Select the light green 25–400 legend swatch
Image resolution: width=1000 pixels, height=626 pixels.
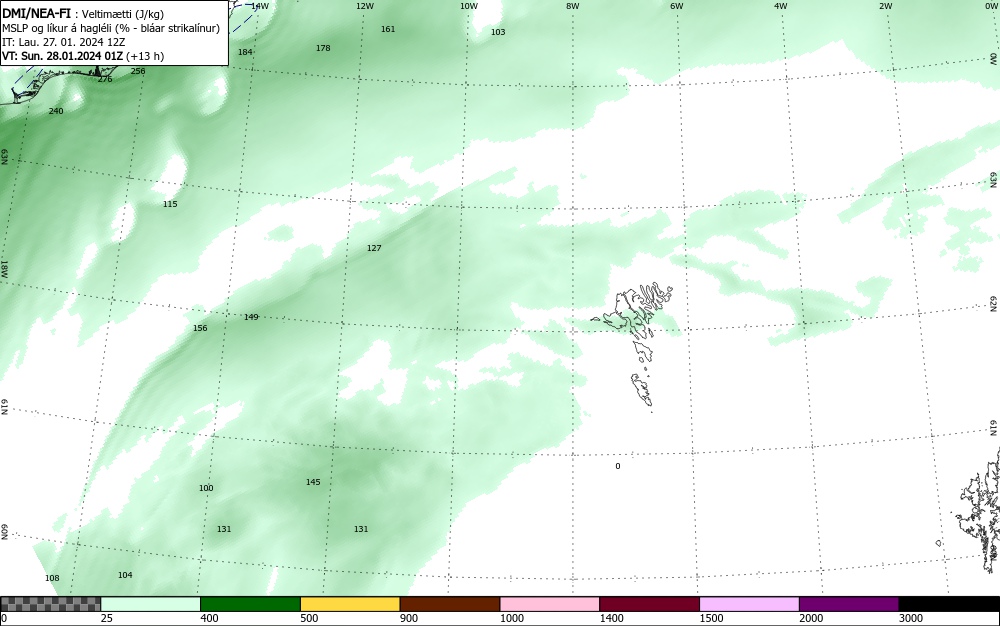pyautogui.click(x=151, y=604)
